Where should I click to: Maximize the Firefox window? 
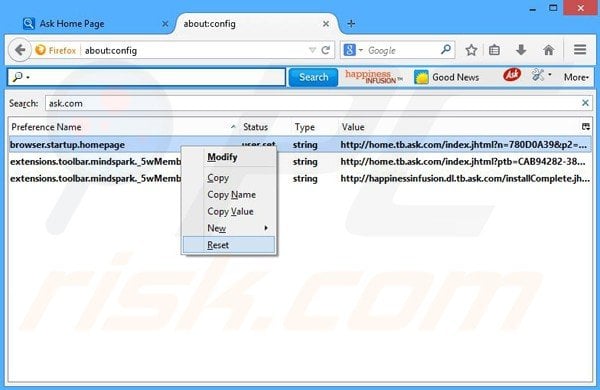click(x=553, y=8)
